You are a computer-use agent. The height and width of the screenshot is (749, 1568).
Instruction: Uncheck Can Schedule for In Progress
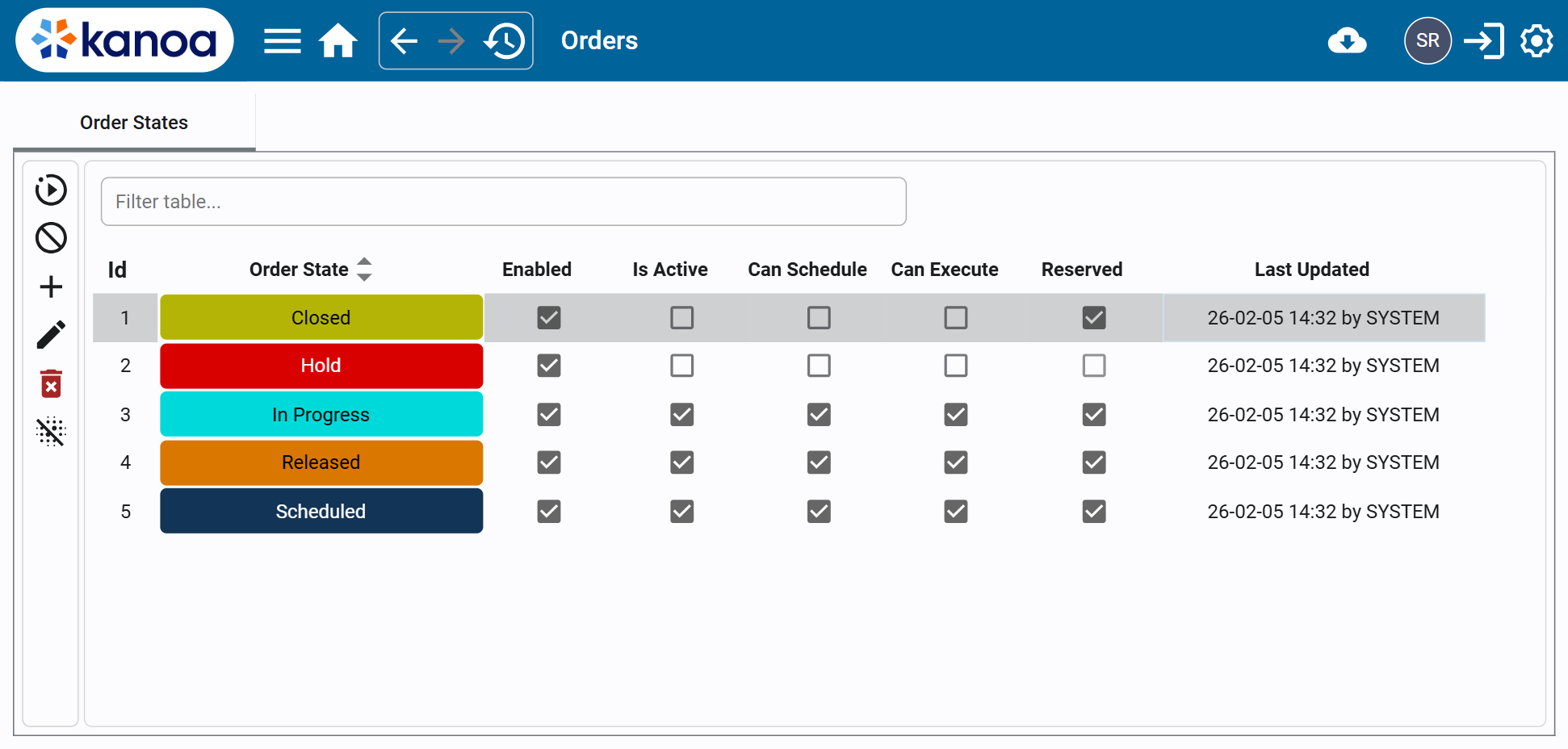point(819,415)
